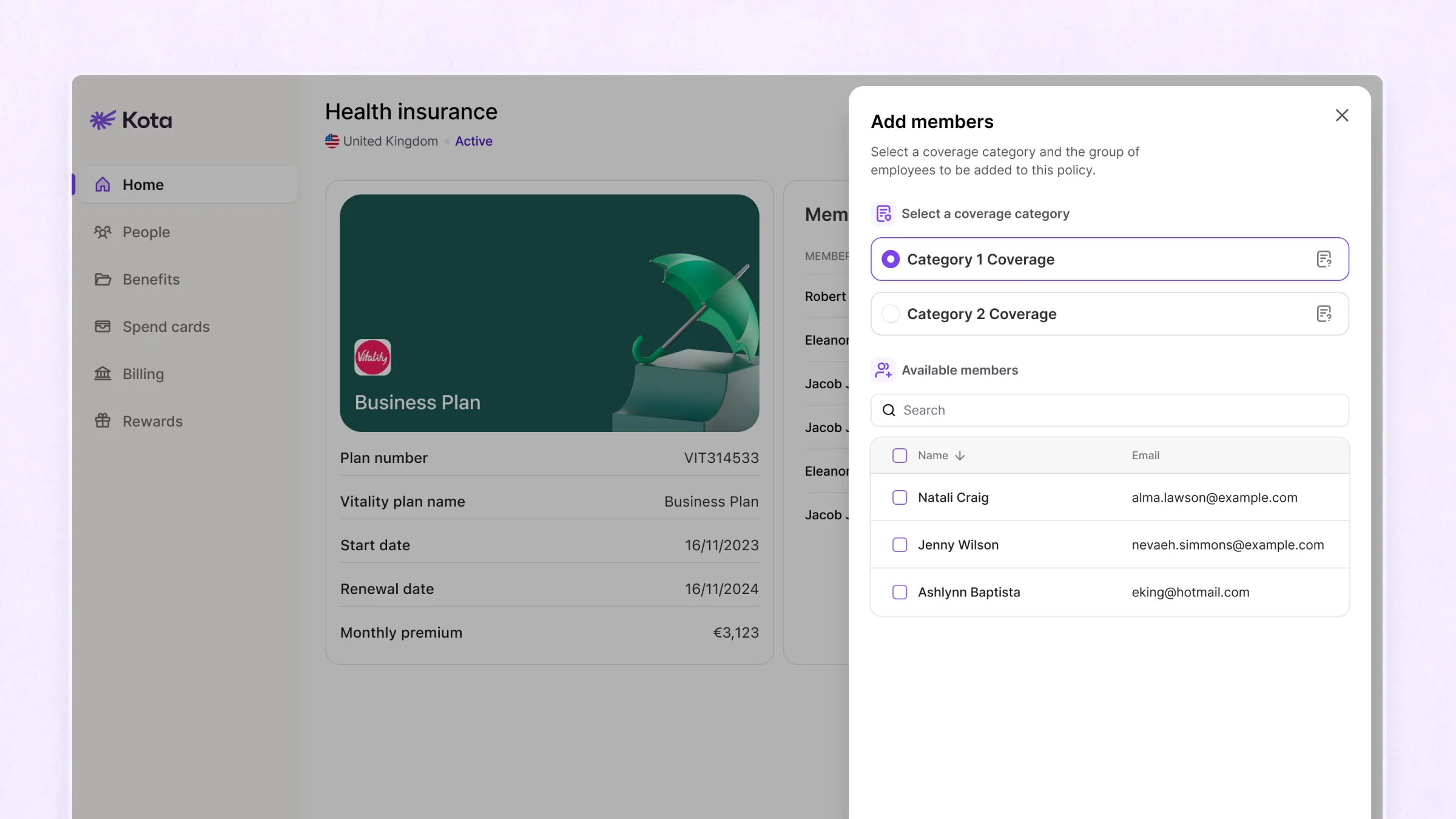The width and height of the screenshot is (1456, 819).
Task: Tick the select-all members checkbox
Action: point(900,456)
